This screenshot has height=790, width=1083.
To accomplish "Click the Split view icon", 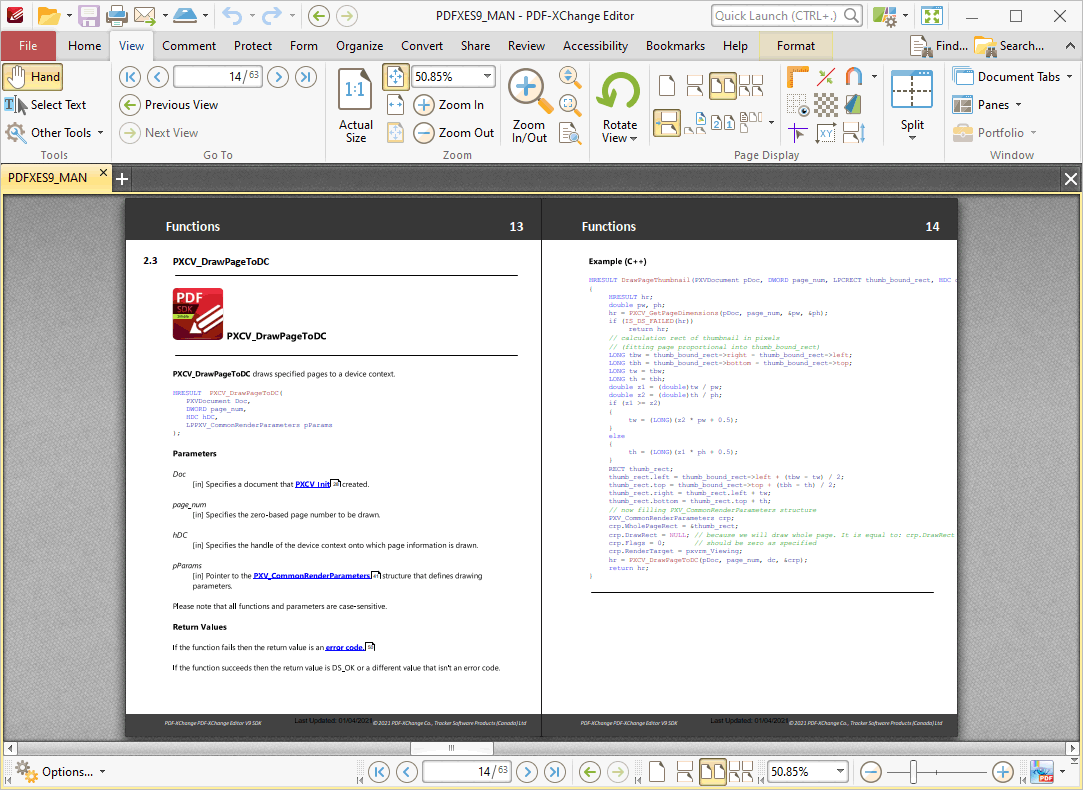I will coord(911,90).
